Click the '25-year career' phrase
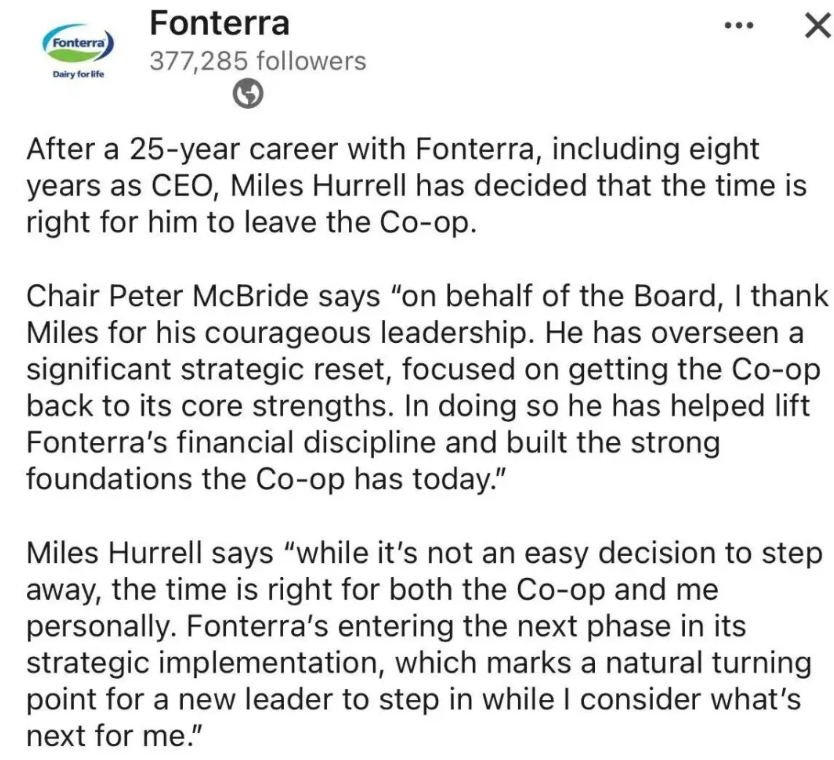The image size is (834, 760). pos(227,150)
